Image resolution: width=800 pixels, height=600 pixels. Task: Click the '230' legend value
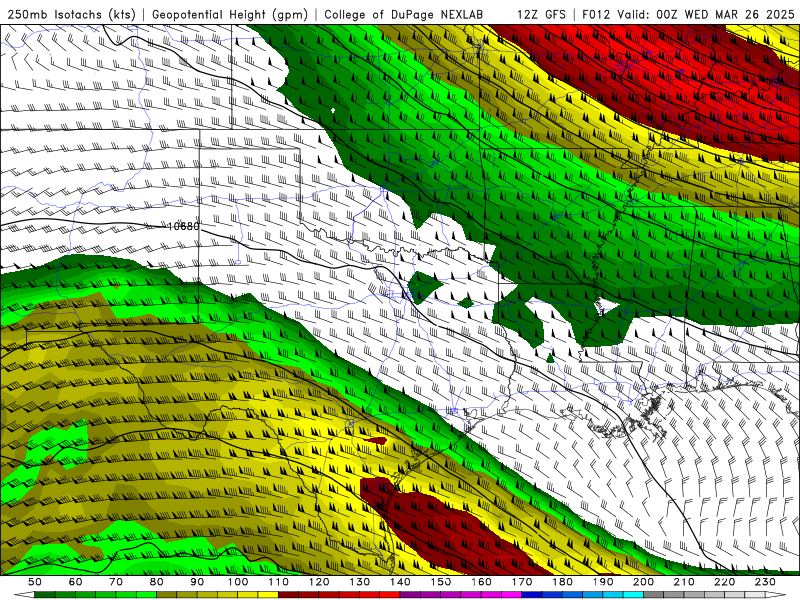pyautogui.click(x=765, y=582)
